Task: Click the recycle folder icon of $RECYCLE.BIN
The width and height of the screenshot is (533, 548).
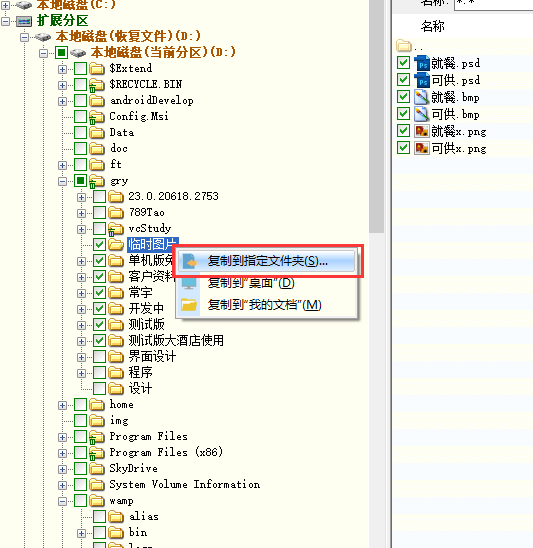Action: (x=96, y=85)
